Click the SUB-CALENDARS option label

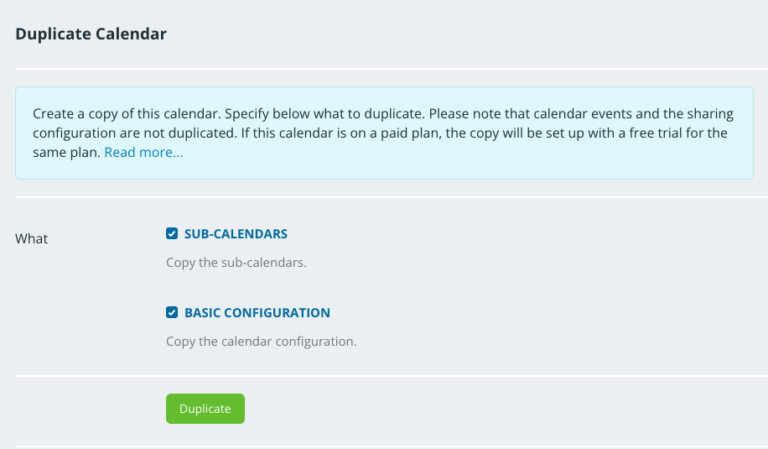(236, 234)
